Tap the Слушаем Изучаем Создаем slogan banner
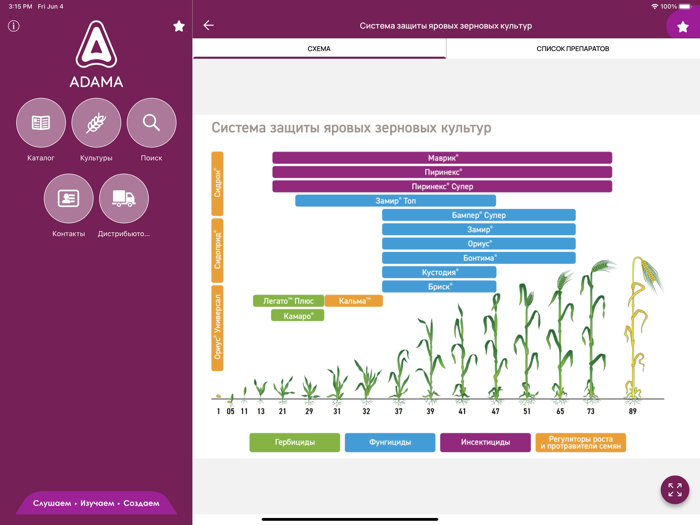Image resolution: width=700 pixels, height=525 pixels. (x=96, y=503)
